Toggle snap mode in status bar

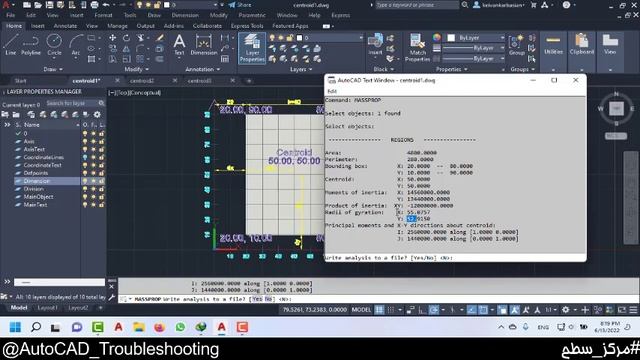(x=391, y=310)
